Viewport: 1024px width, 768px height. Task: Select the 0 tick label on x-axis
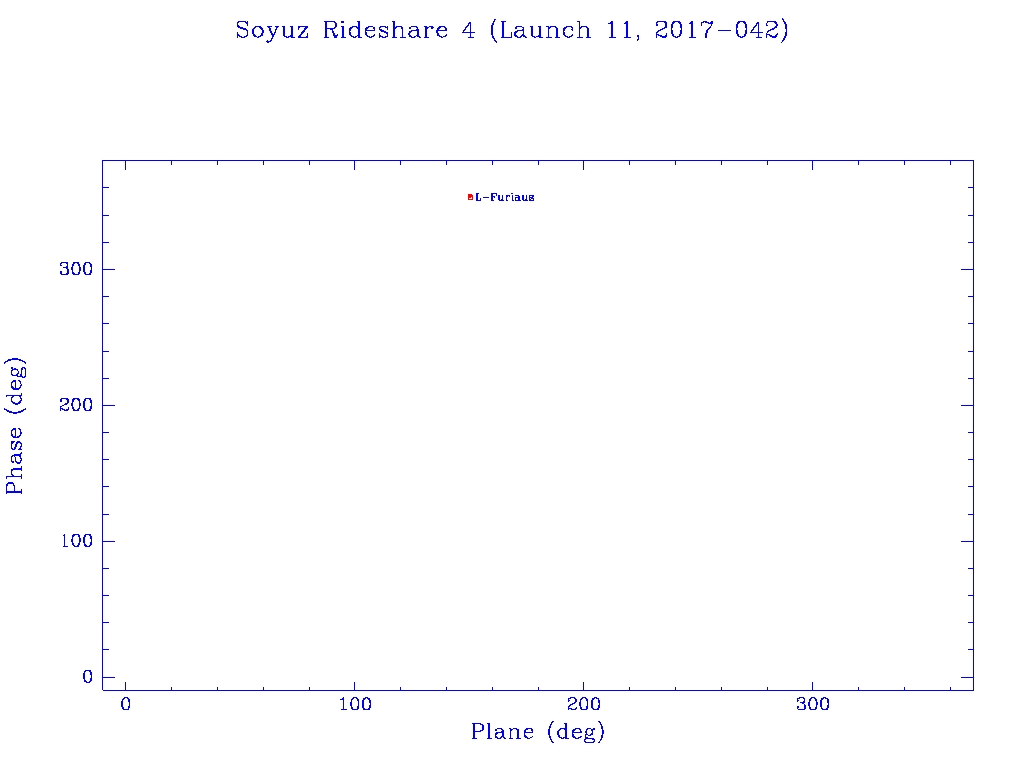click(x=125, y=705)
